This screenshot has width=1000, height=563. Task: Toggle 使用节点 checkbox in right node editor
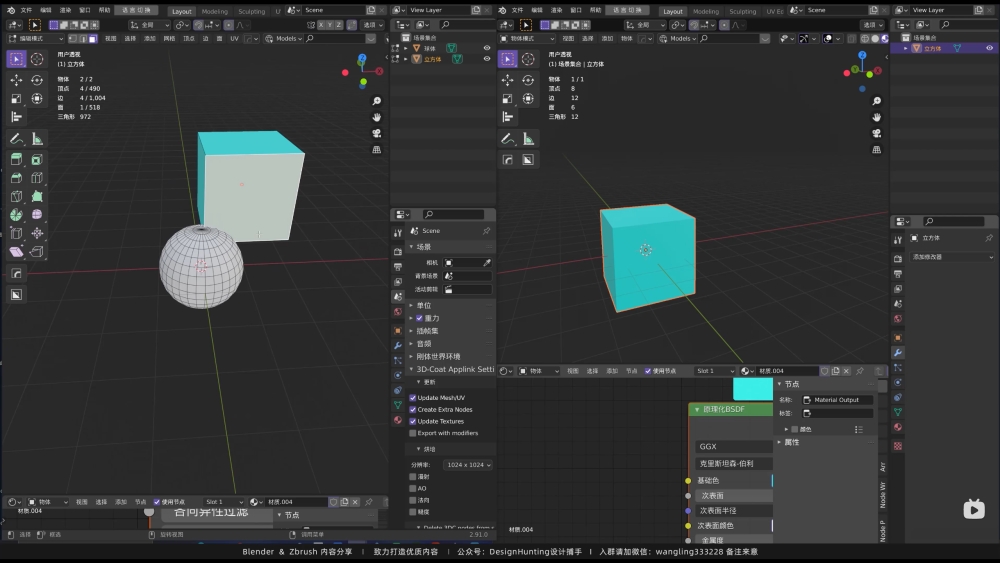click(x=648, y=371)
